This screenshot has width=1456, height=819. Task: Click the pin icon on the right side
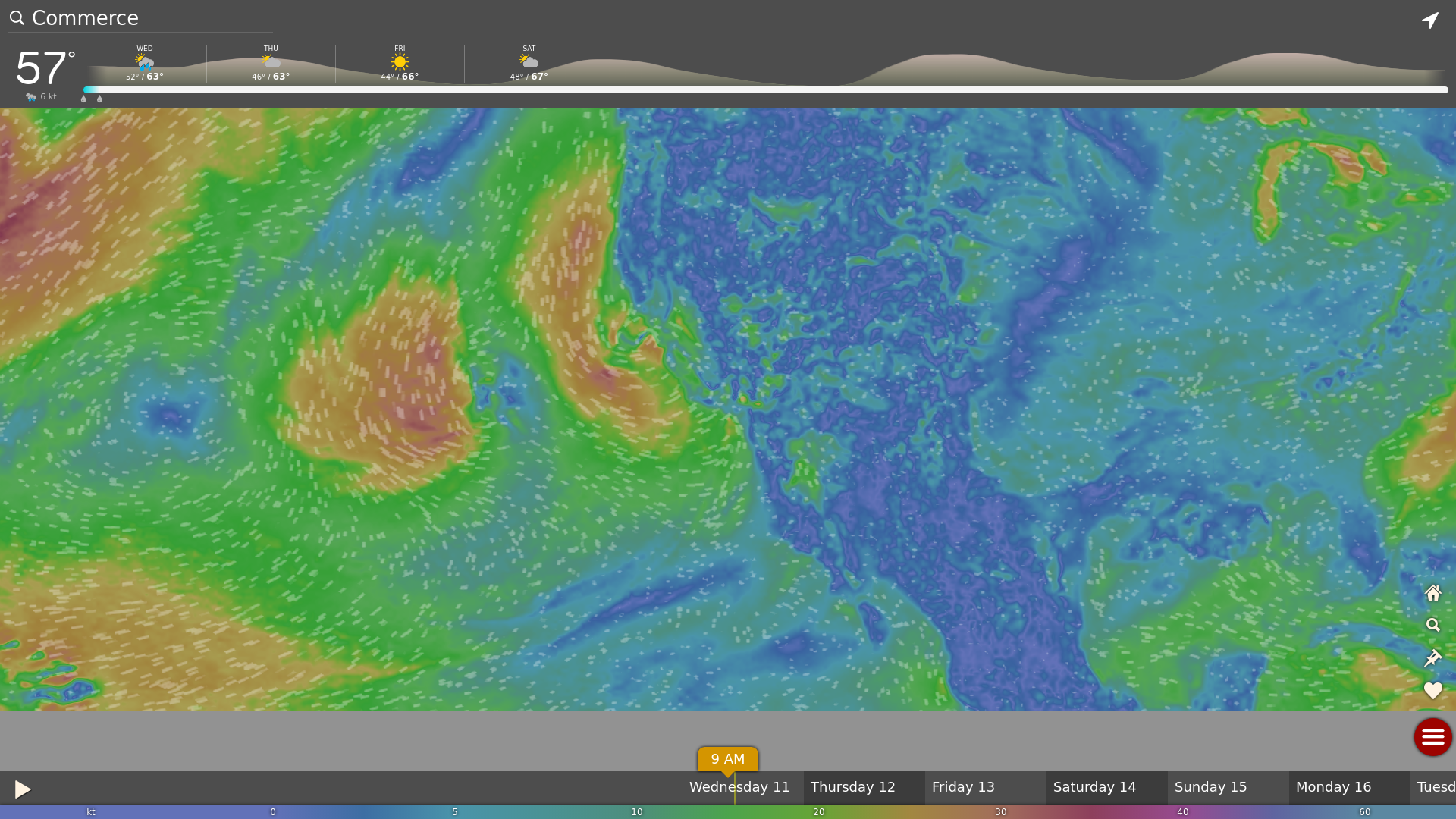point(1432,658)
